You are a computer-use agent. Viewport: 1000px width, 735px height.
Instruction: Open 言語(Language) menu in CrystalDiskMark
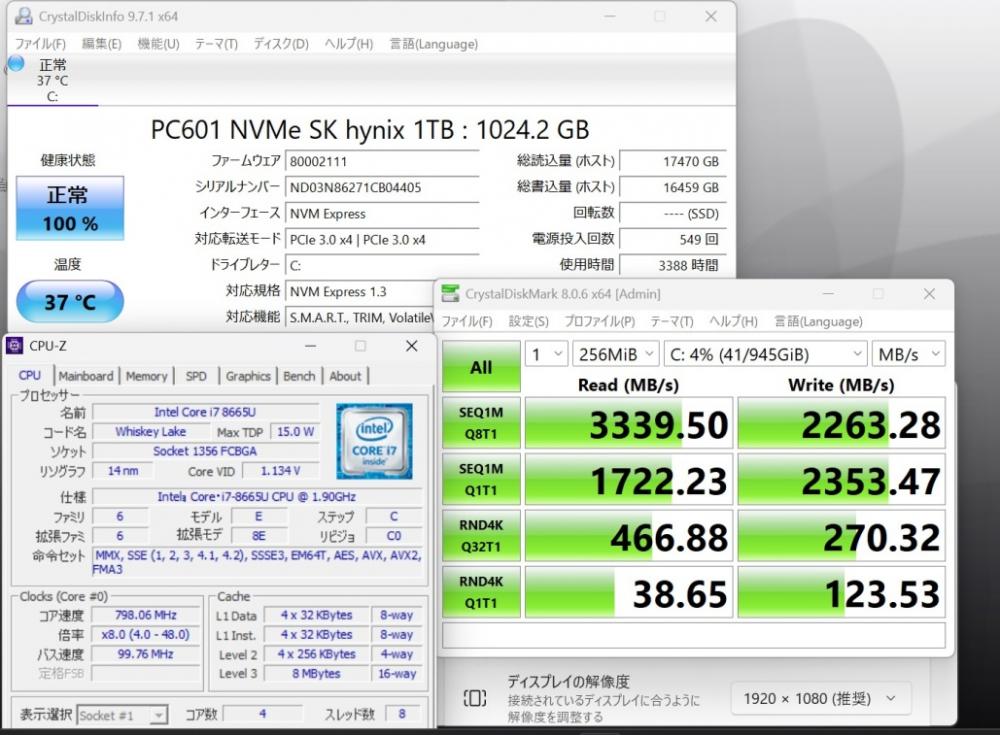pos(818,321)
